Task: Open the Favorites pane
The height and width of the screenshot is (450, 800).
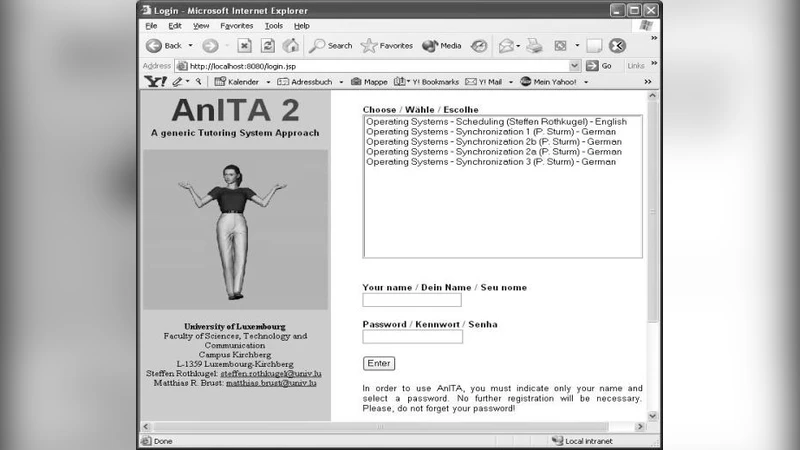Action: [x=387, y=46]
